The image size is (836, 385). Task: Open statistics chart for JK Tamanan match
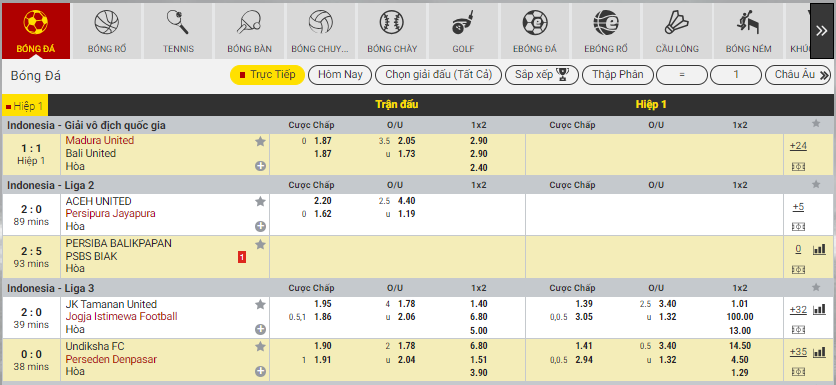coord(819,309)
